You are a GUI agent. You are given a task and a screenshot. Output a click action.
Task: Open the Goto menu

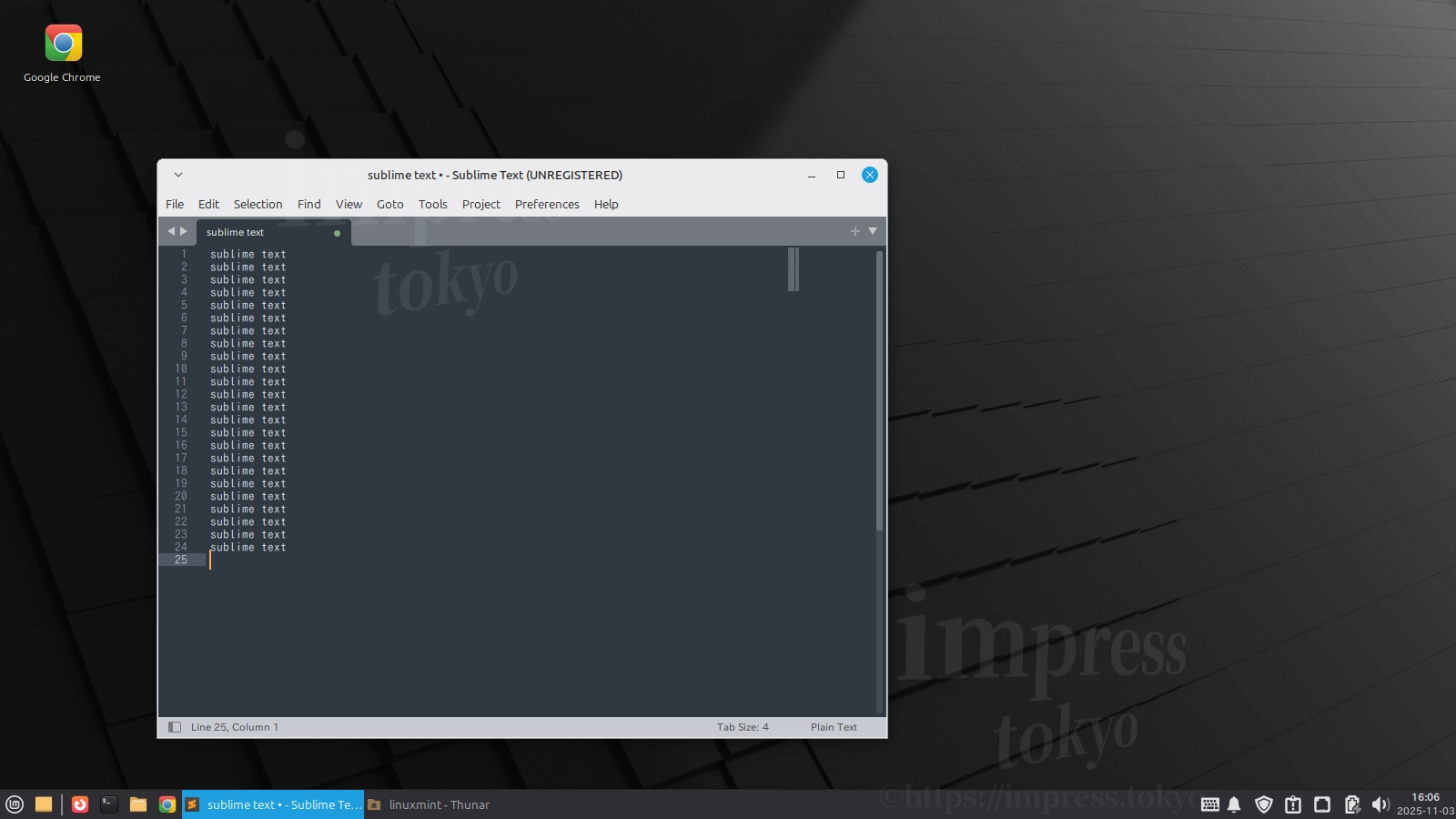point(389,204)
